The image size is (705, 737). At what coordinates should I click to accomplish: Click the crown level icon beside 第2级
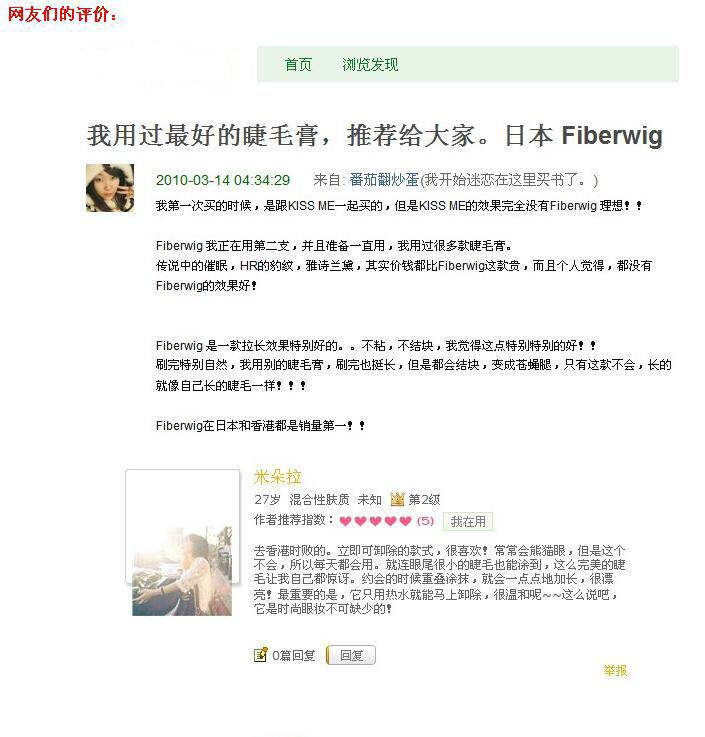tap(398, 499)
